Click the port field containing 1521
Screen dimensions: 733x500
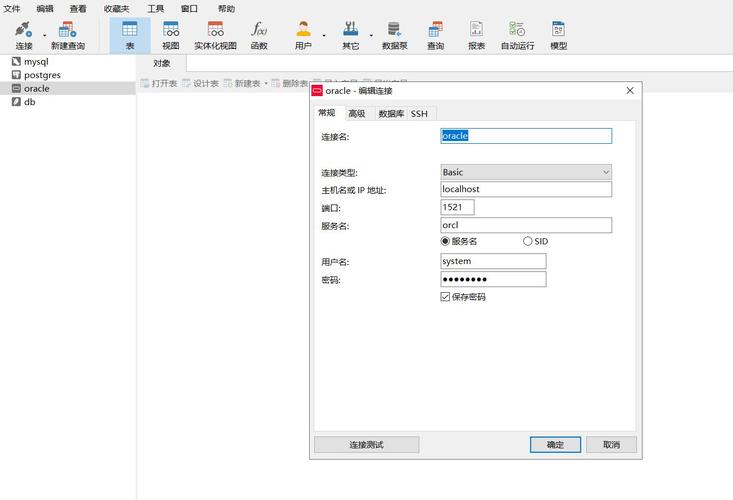coord(457,207)
